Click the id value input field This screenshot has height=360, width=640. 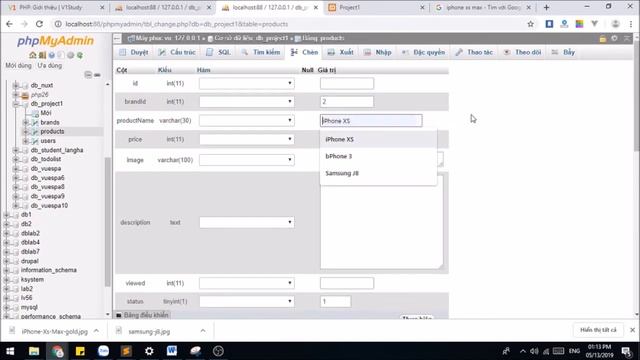[347, 83]
